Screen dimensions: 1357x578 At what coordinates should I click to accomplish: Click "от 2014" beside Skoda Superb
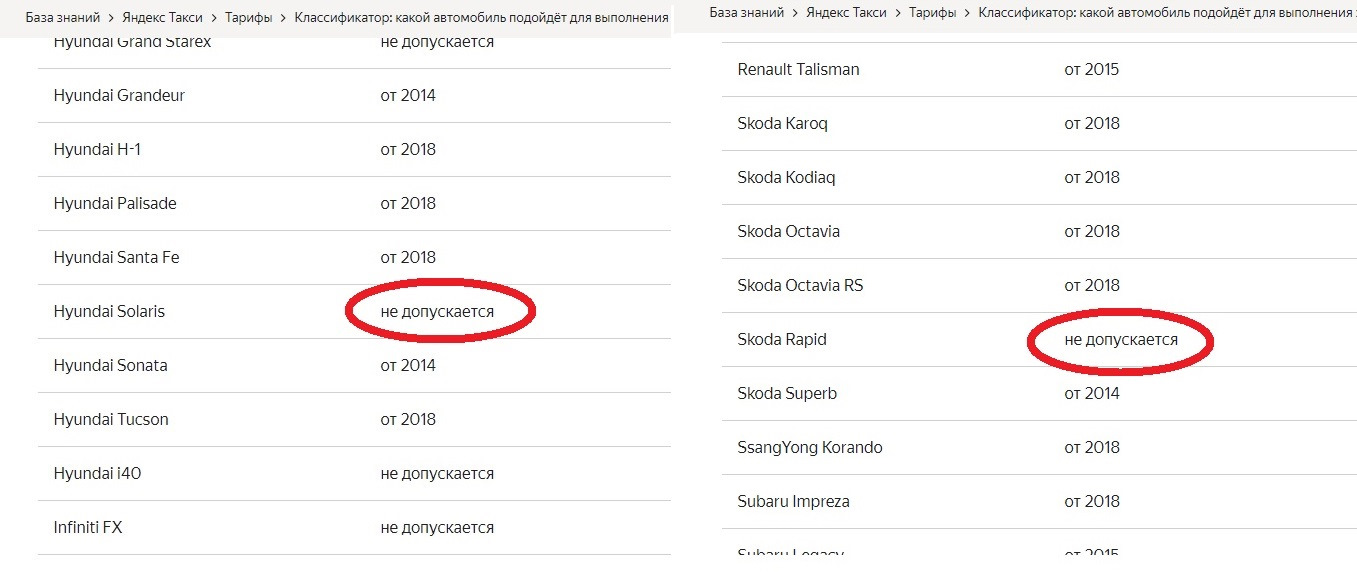coord(1092,394)
